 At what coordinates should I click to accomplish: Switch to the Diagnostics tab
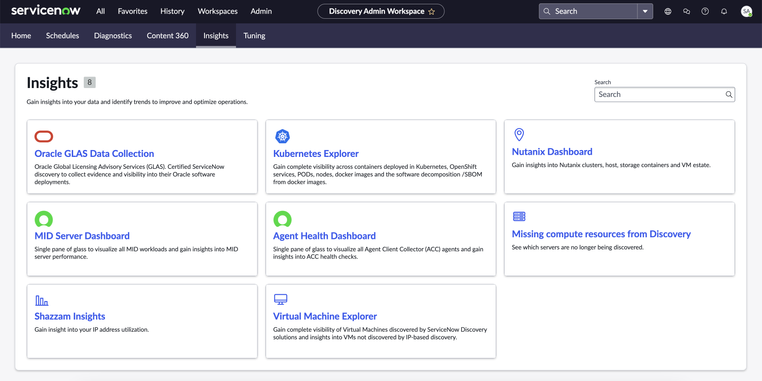click(x=113, y=35)
